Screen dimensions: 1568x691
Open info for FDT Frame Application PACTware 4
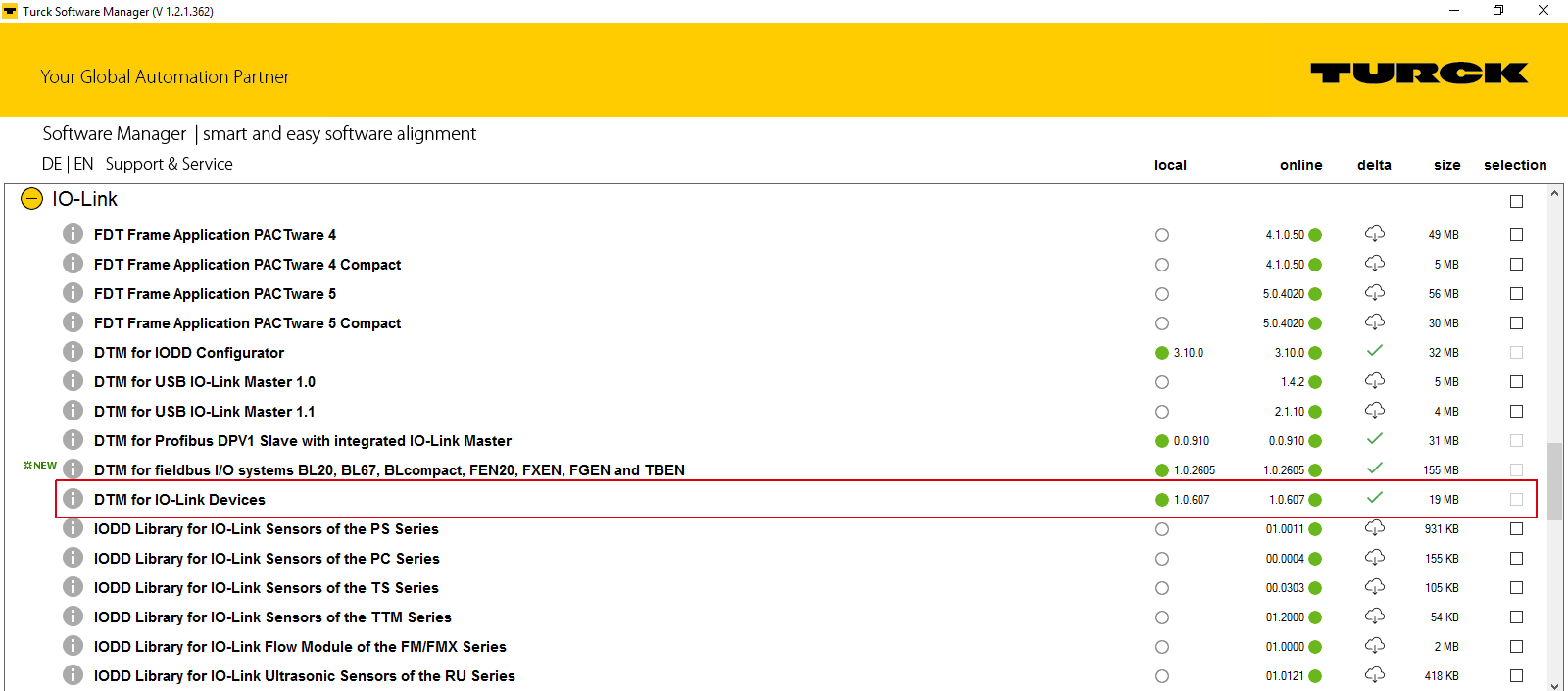point(73,234)
